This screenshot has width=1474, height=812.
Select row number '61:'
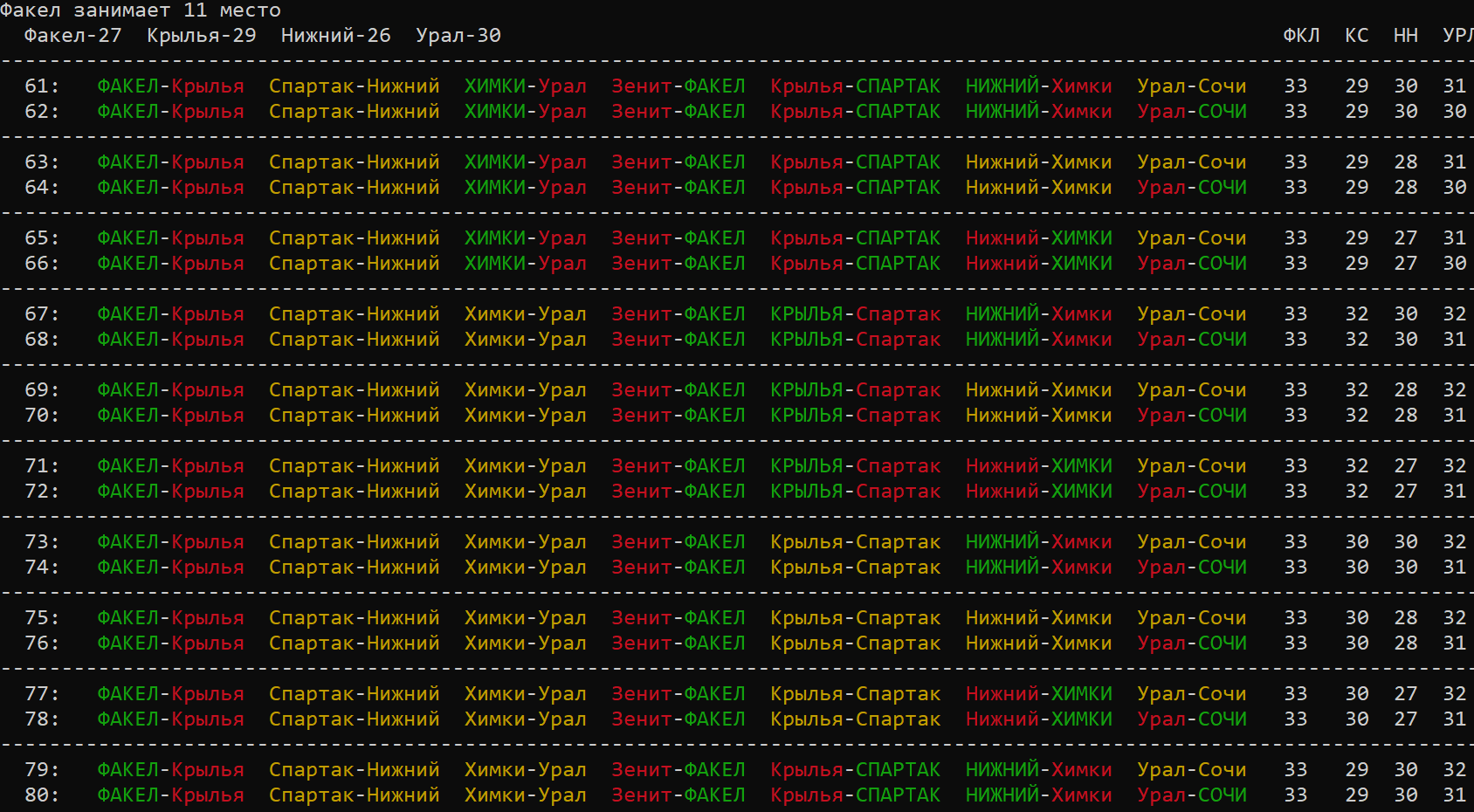(42, 86)
